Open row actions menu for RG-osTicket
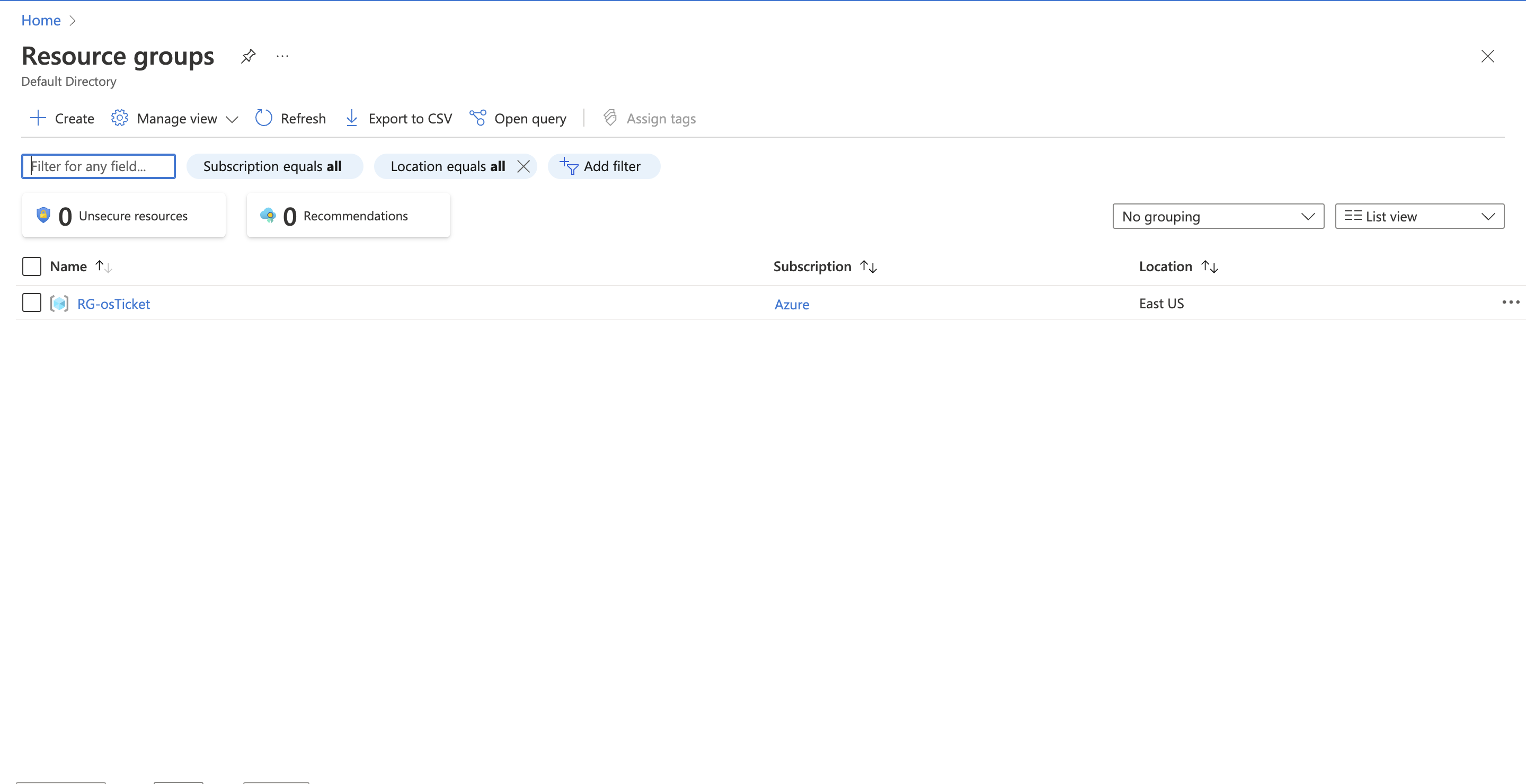Viewport: 1526px width, 784px height. (1510, 302)
